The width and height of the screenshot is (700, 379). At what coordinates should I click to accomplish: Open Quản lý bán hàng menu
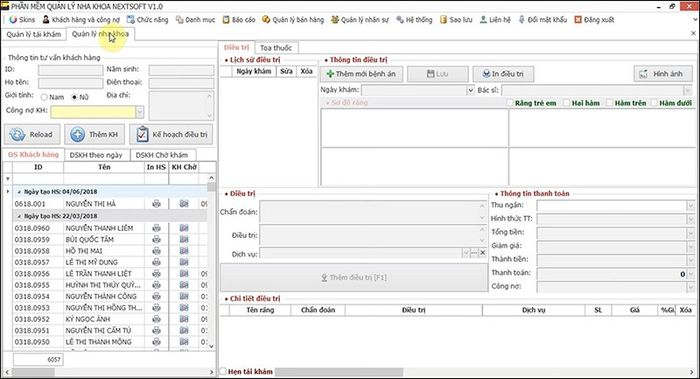point(293,20)
